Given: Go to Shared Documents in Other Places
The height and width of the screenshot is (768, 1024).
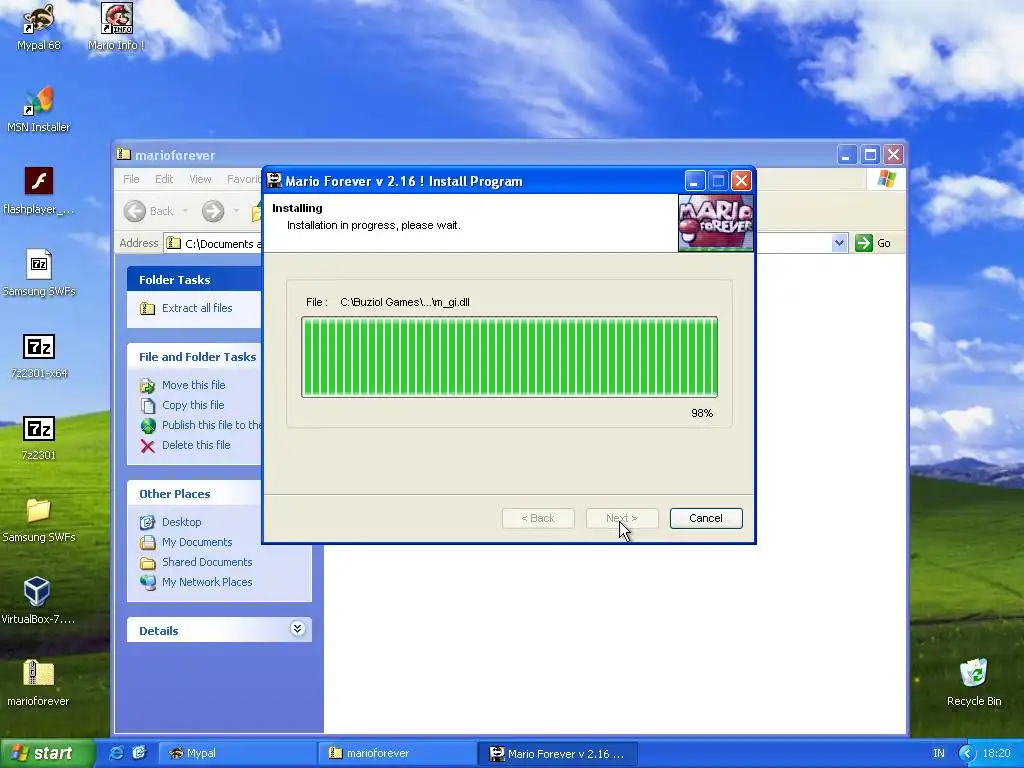Looking at the screenshot, I should coord(206,562).
